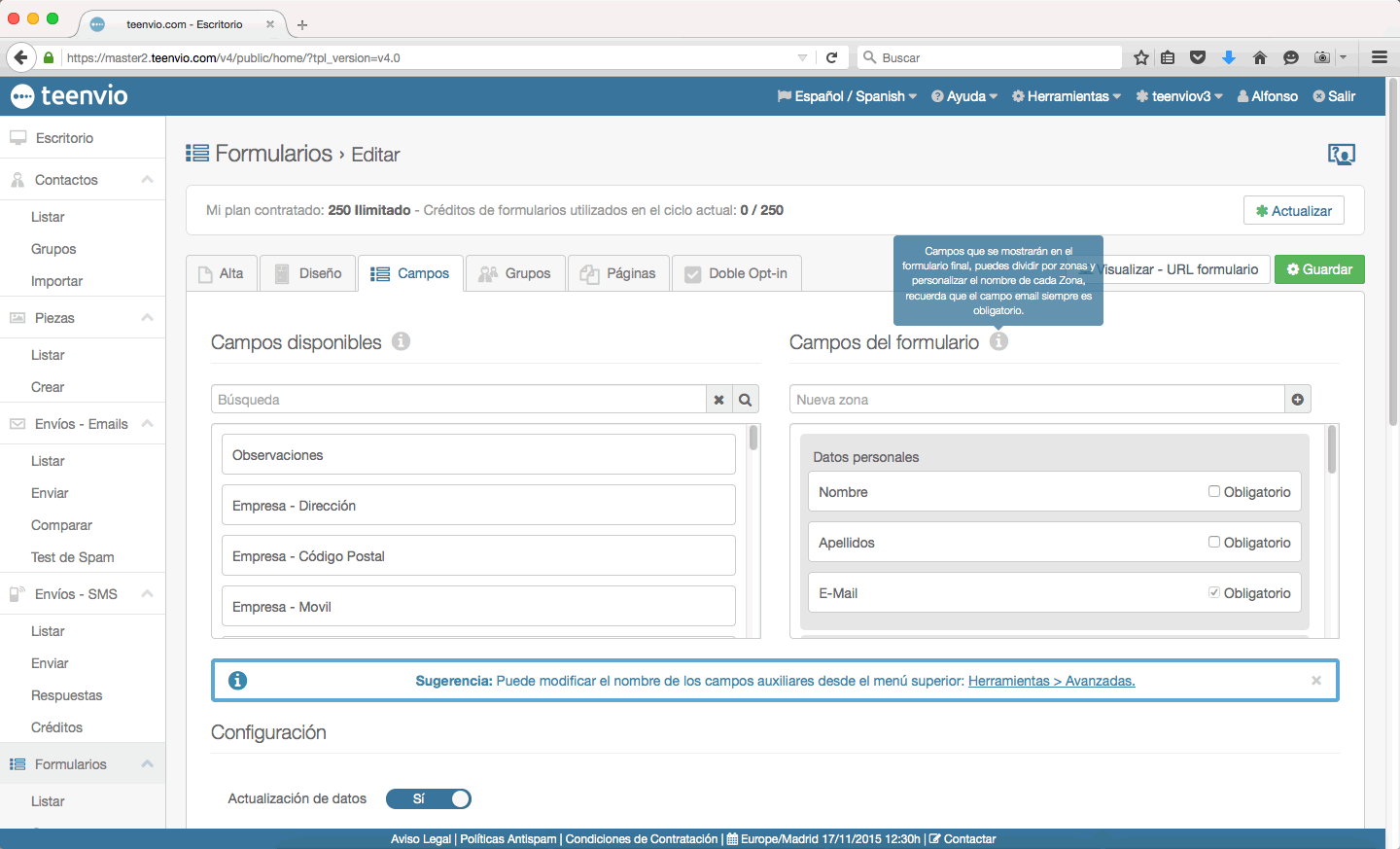Disable the Actualización de datos Sí toggle
Image resolution: width=1400 pixels, height=849 pixels.
coord(429,798)
